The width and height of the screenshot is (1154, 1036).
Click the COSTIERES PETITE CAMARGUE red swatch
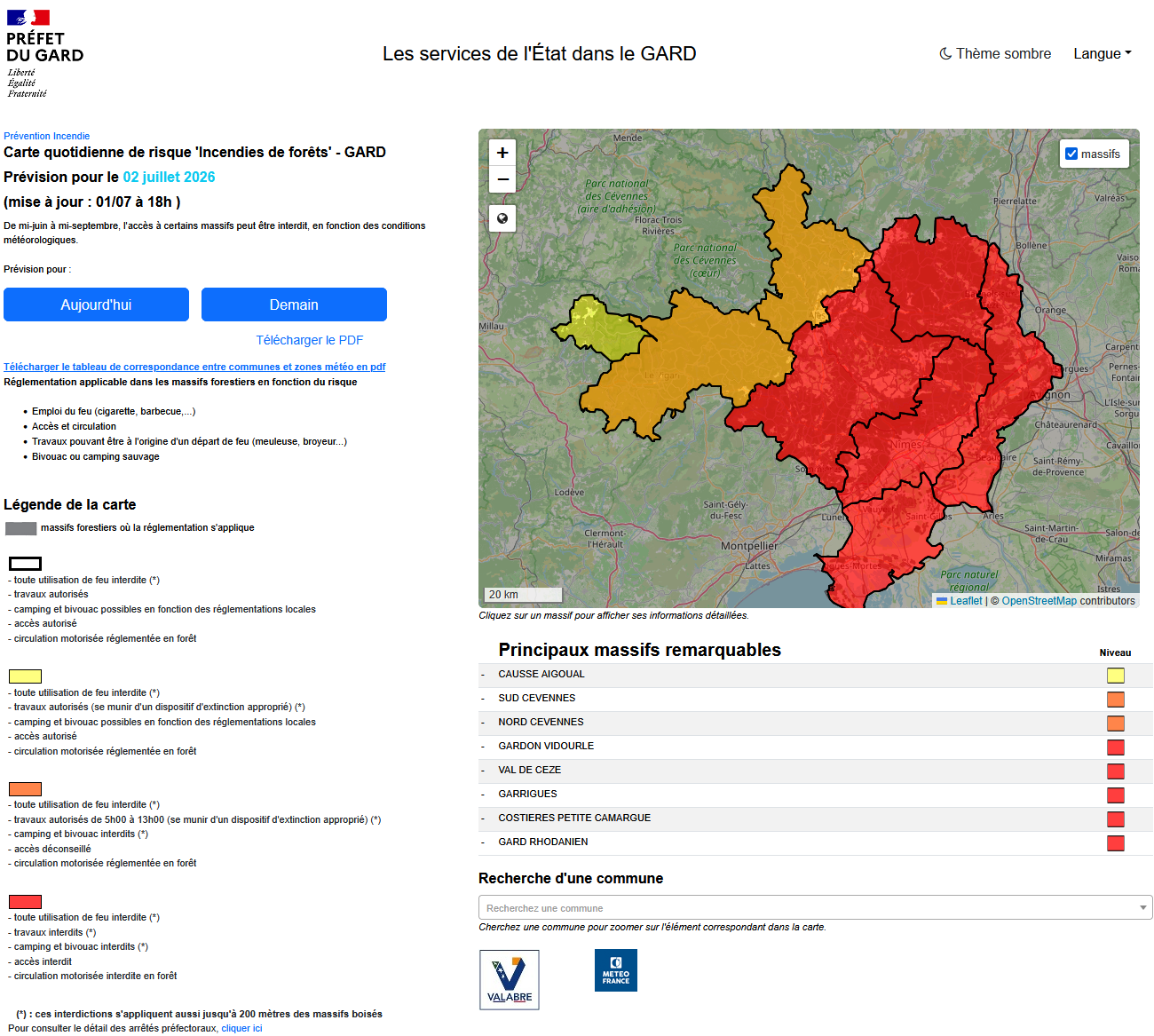tap(1116, 819)
